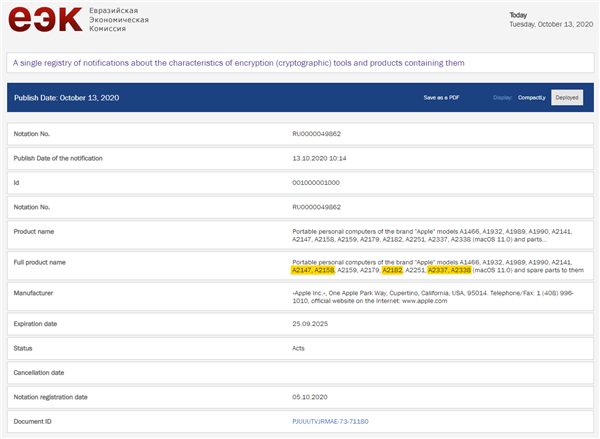This screenshot has width=600, height=439.
Task: Click Save as a PDF
Action: 443,98
